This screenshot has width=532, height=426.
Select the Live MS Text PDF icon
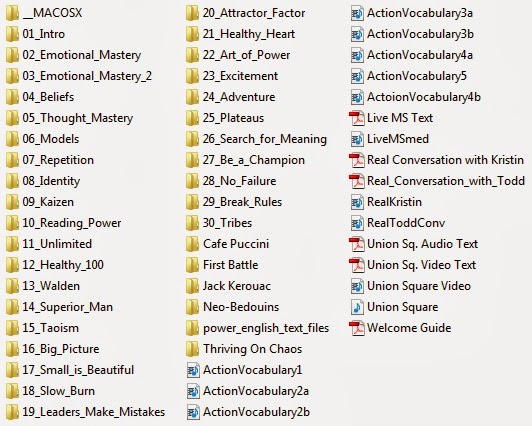pyautogui.click(x=357, y=118)
